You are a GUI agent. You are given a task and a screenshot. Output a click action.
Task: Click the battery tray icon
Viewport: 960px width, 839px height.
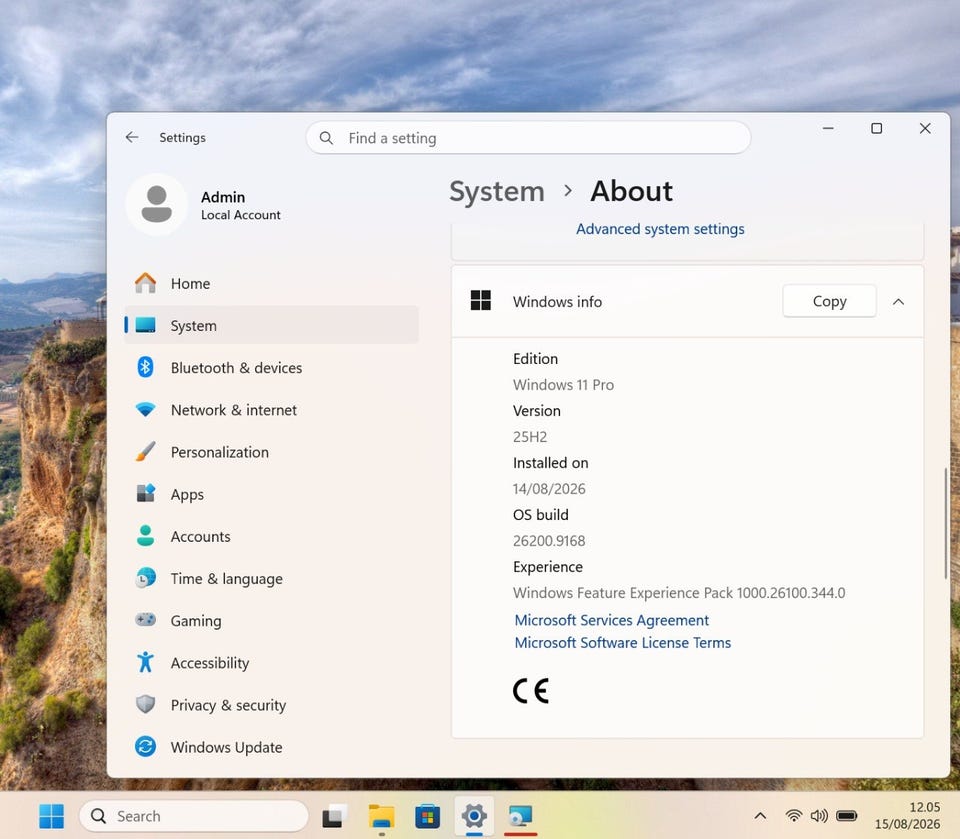coord(847,815)
